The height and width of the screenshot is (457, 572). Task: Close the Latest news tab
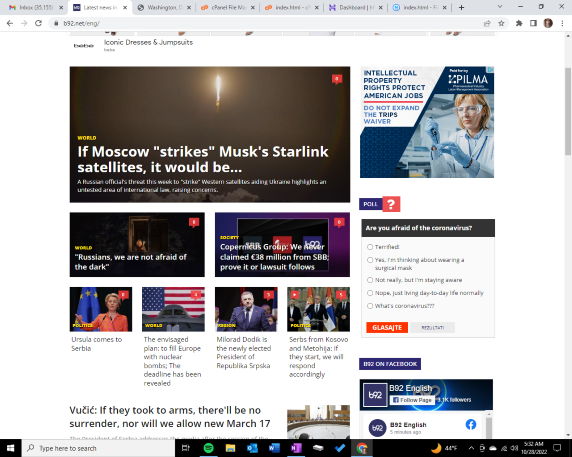[x=125, y=8]
